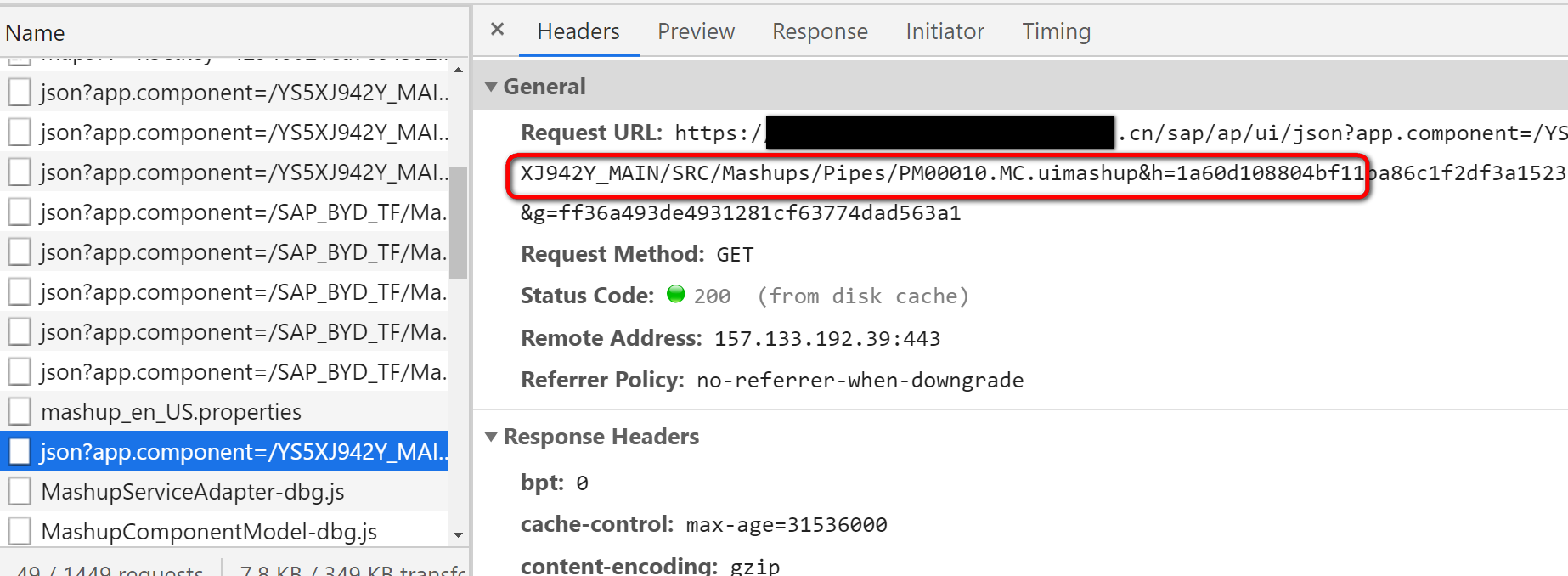The height and width of the screenshot is (576, 1568).
Task: Click file icon of last SAP_BYD_TF request
Action: coord(20,372)
